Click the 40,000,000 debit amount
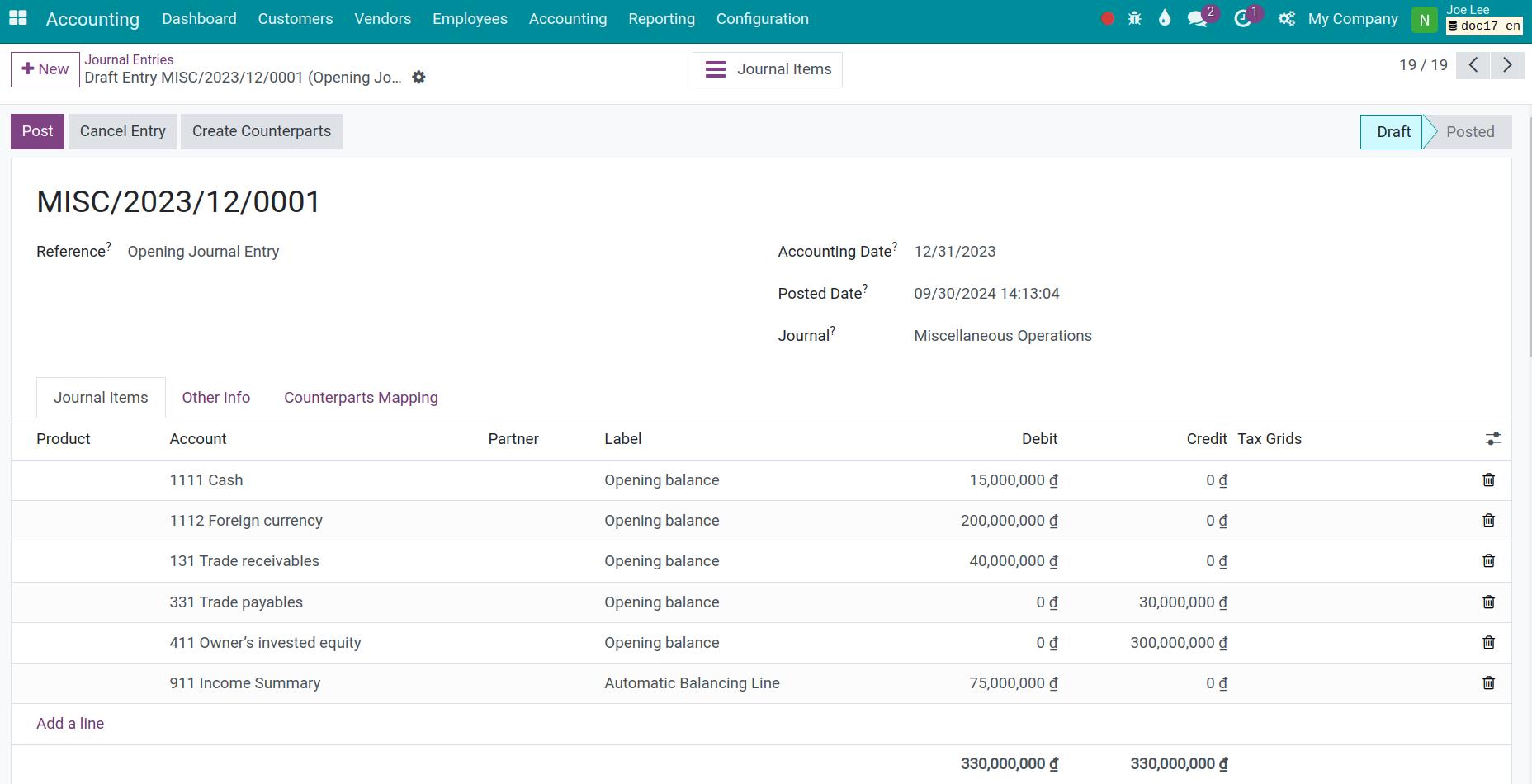1532x784 pixels. 1014,561
